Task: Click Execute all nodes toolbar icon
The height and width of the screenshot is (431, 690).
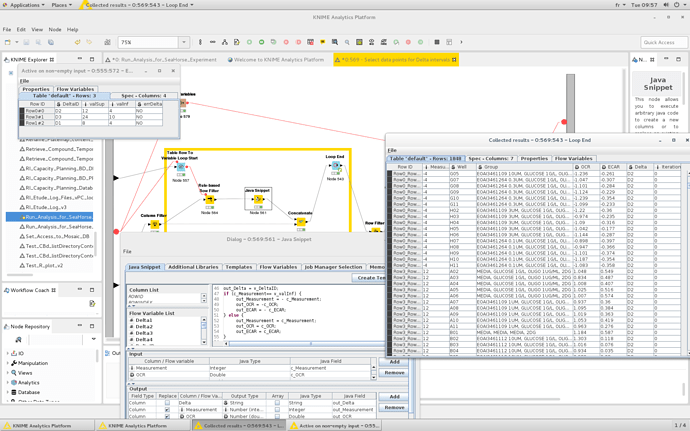Action: coord(261,42)
